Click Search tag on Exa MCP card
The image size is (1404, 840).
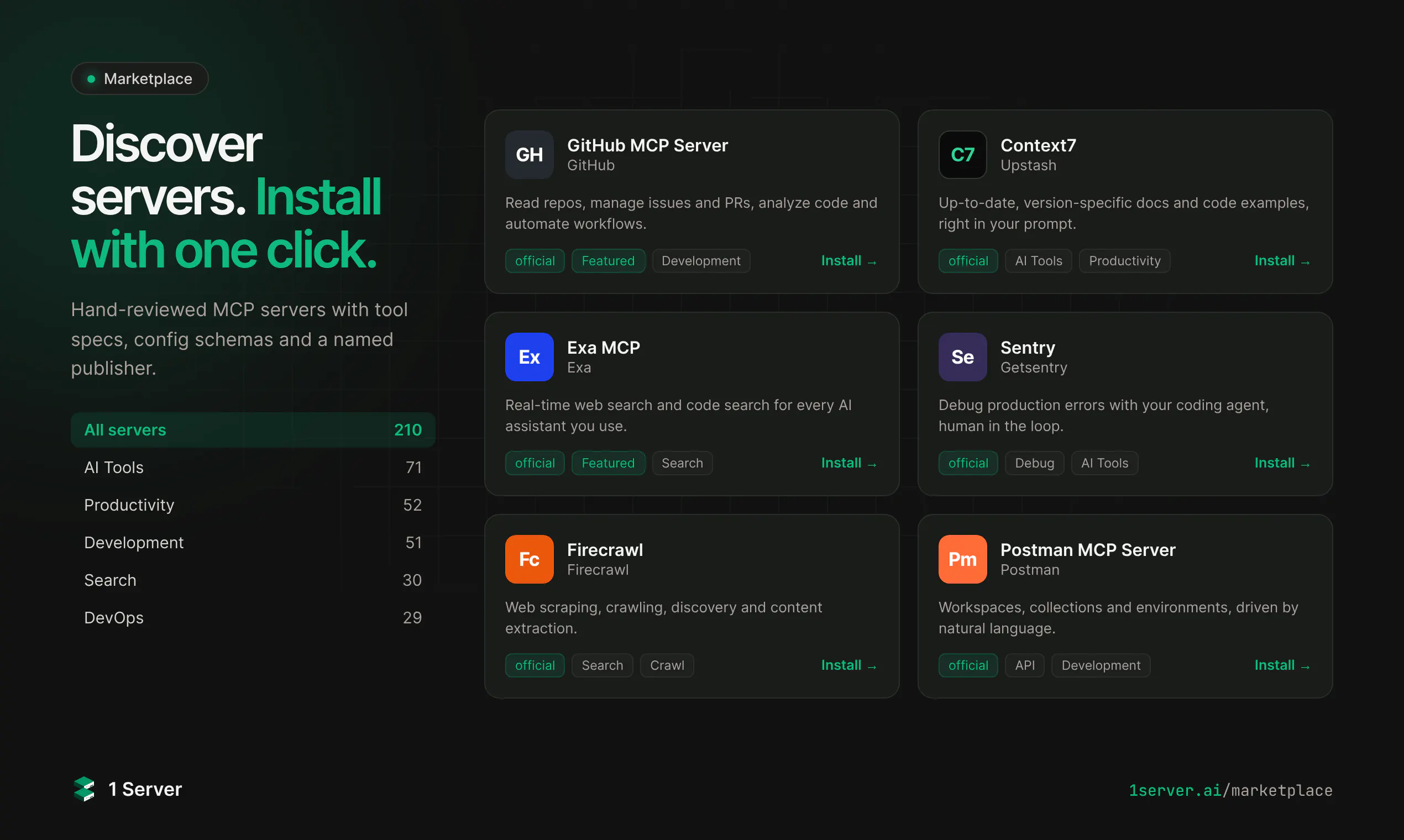click(682, 463)
